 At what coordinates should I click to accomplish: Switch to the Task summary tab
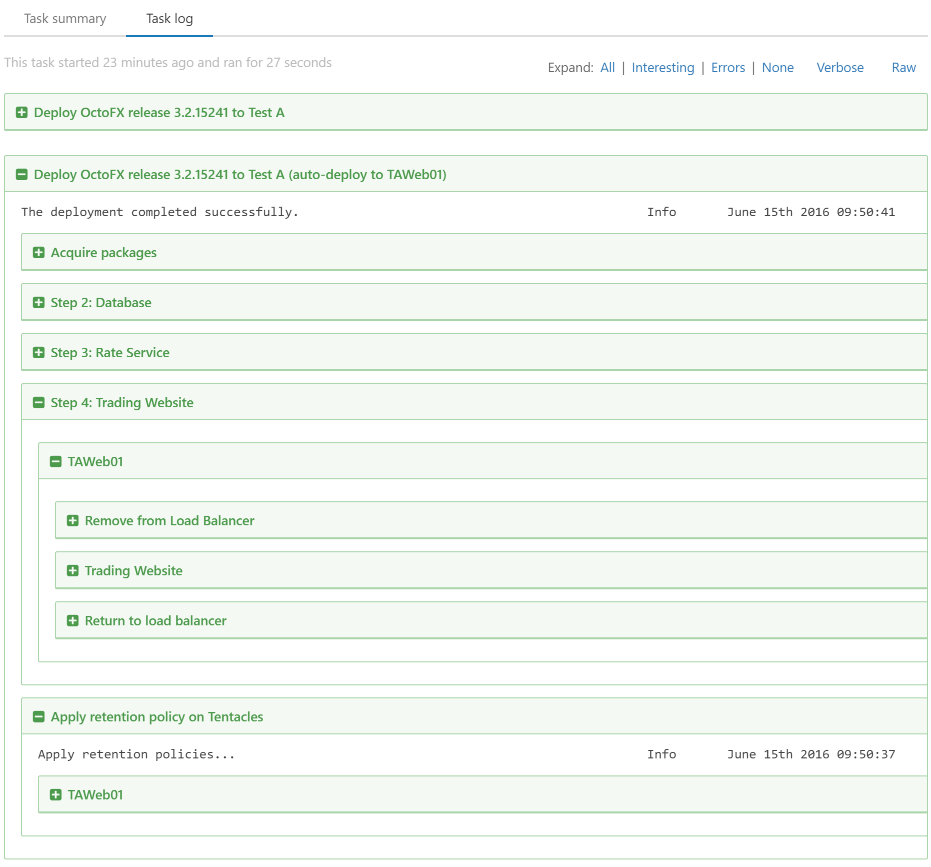pyautogui.click(x=65, y=19)
